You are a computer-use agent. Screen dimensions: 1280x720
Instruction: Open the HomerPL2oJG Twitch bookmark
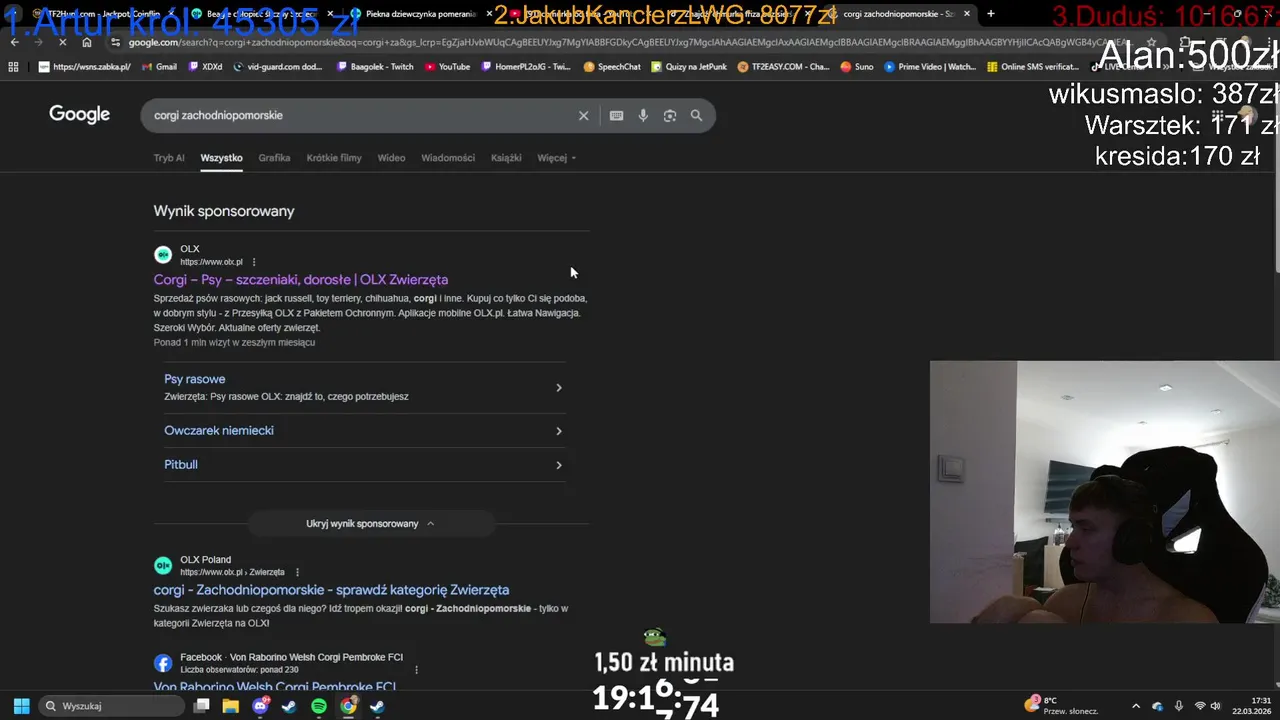point(526,67)
